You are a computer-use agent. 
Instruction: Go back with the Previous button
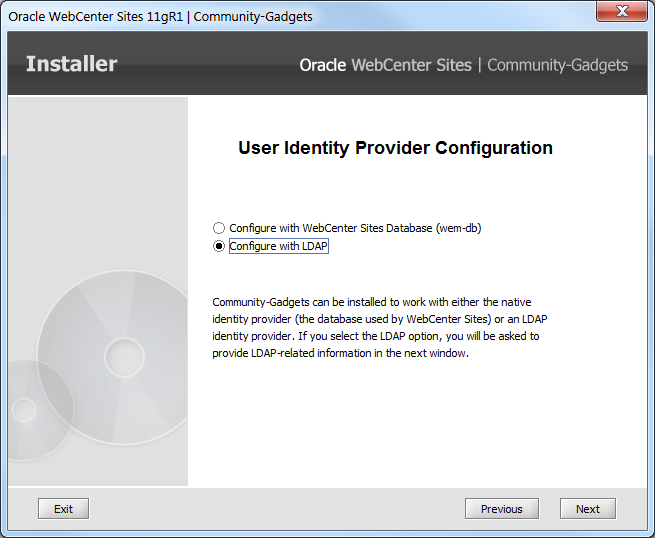502,509
